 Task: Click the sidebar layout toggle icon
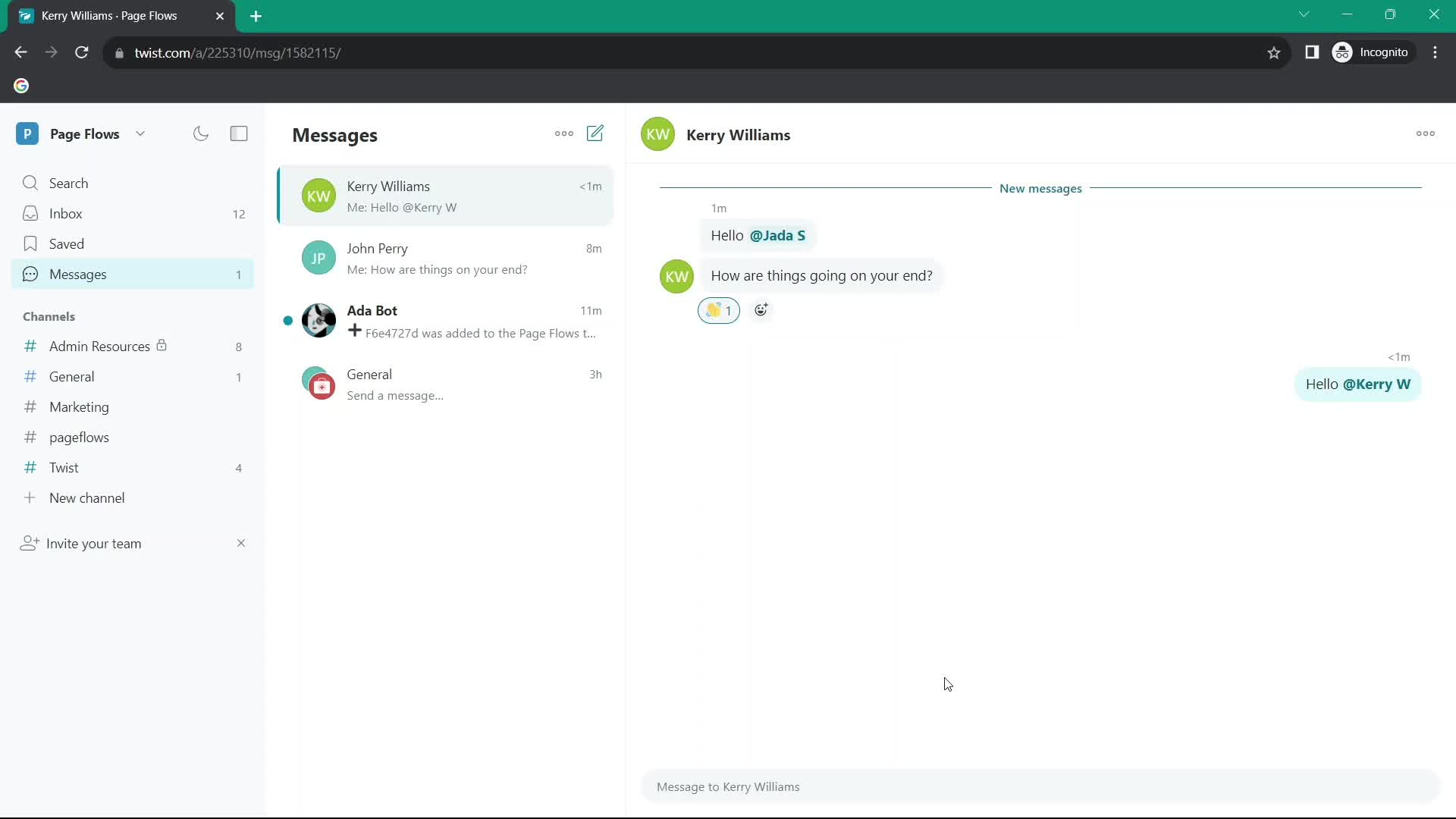point(238,133)
